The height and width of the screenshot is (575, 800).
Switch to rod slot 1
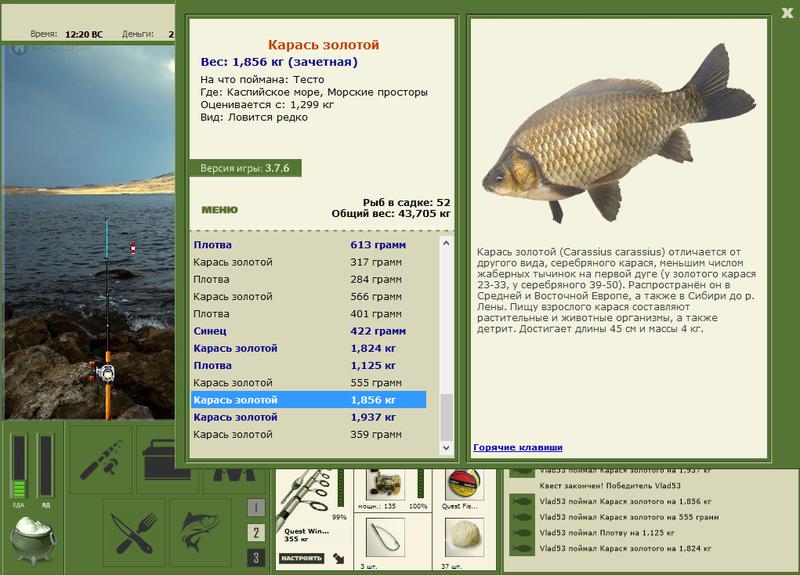[x=256, y=507]
